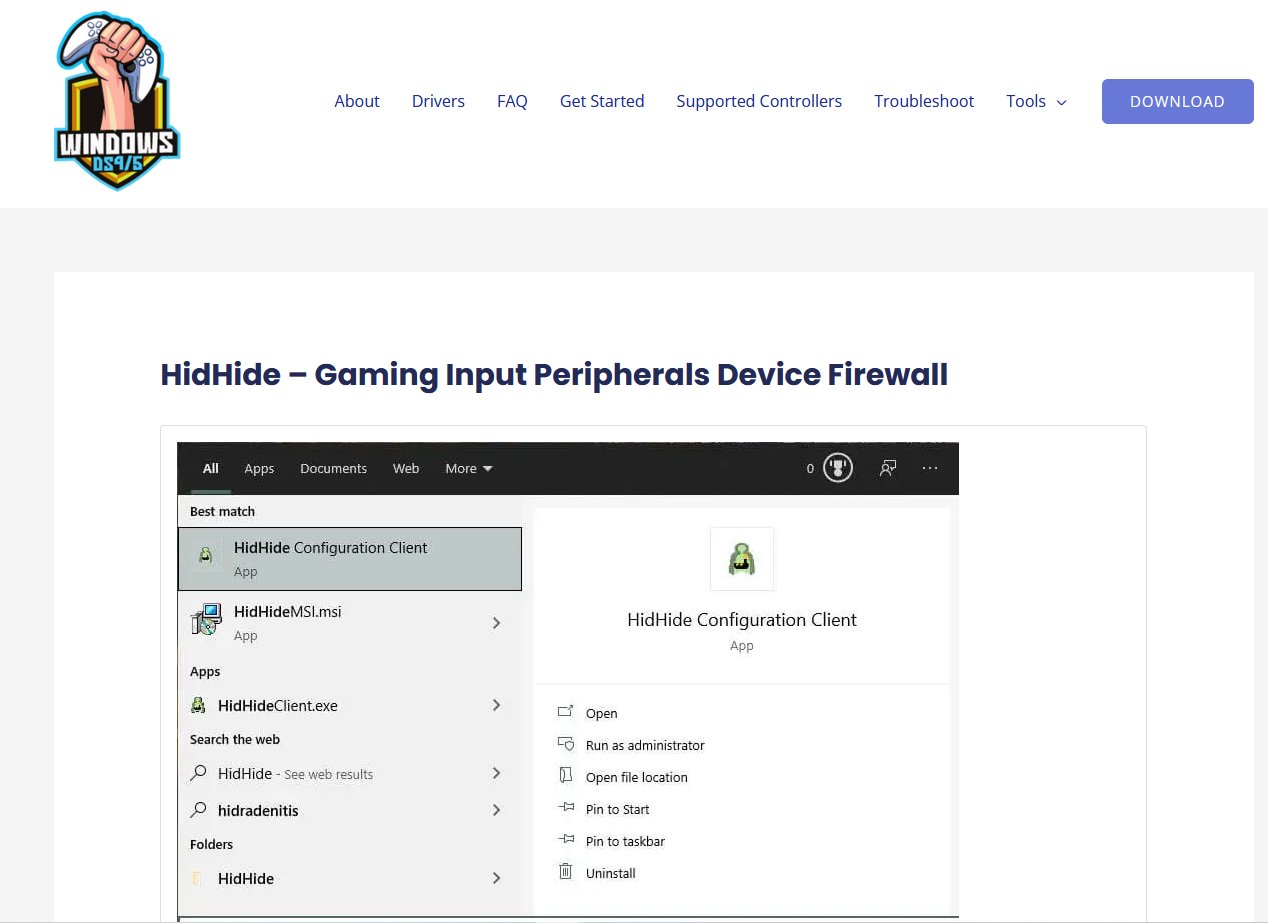The height and width of the screenshot is (923, 1268).
Task: Expand arrow next to HidHide web result
Action: [496, 773]
